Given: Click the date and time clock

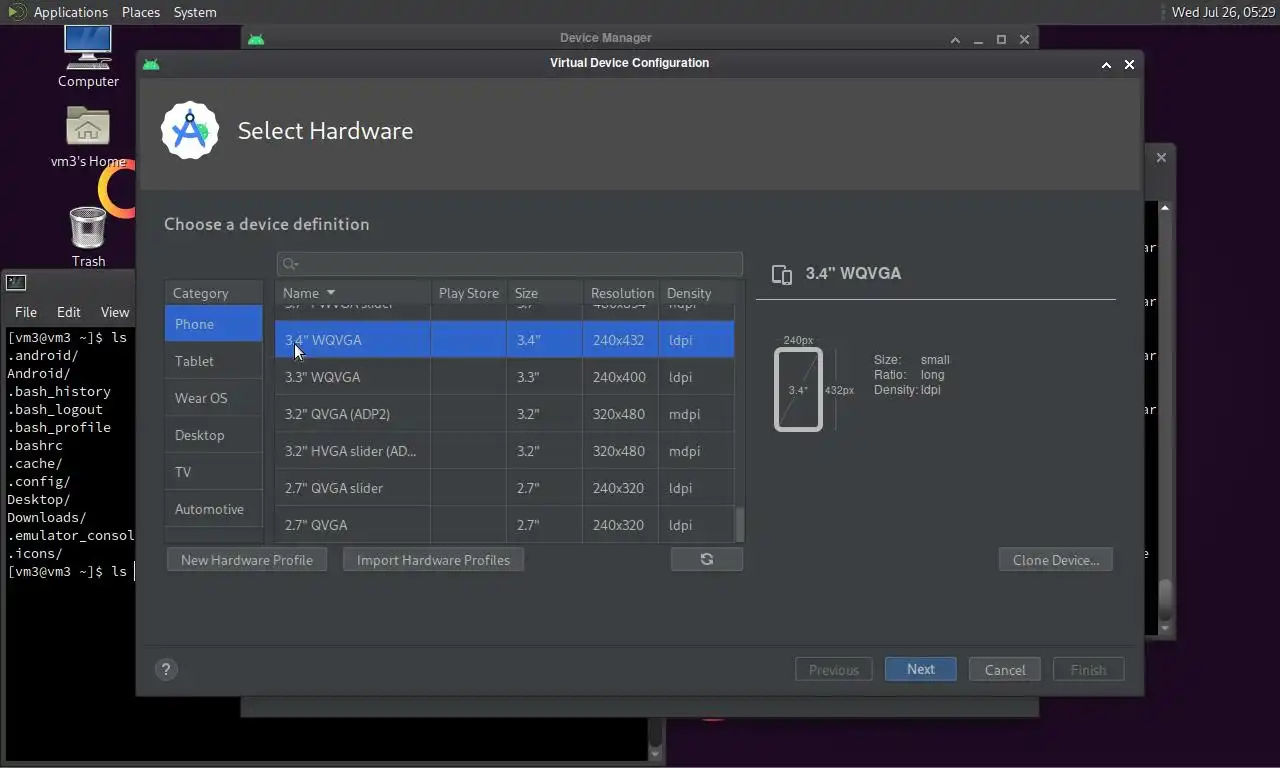Looking at the screenshot, I should tap(1223, 12).
